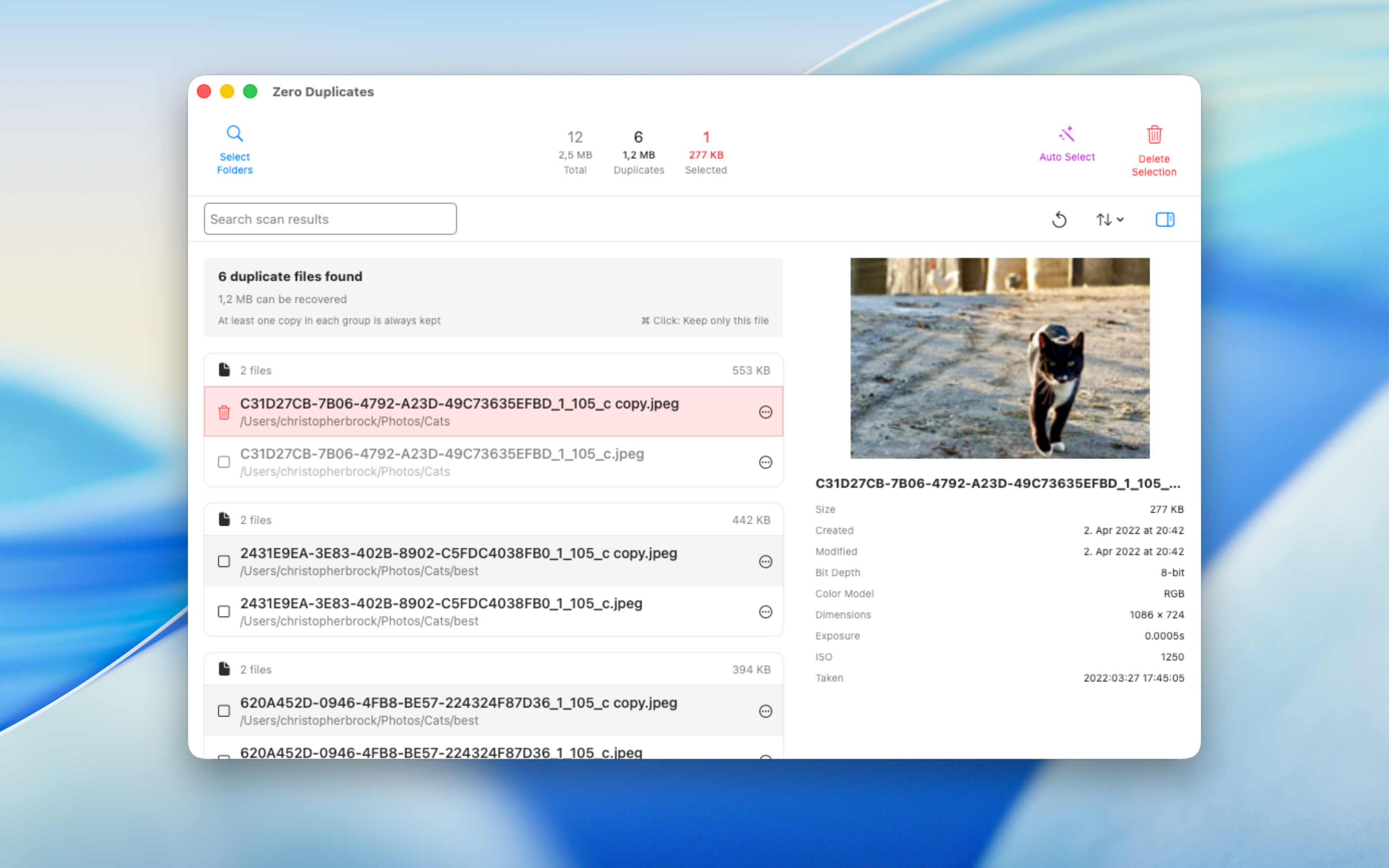Open more options for 2431E9EA copy.jpeg
1389x868 pixels.
[765, 561]
